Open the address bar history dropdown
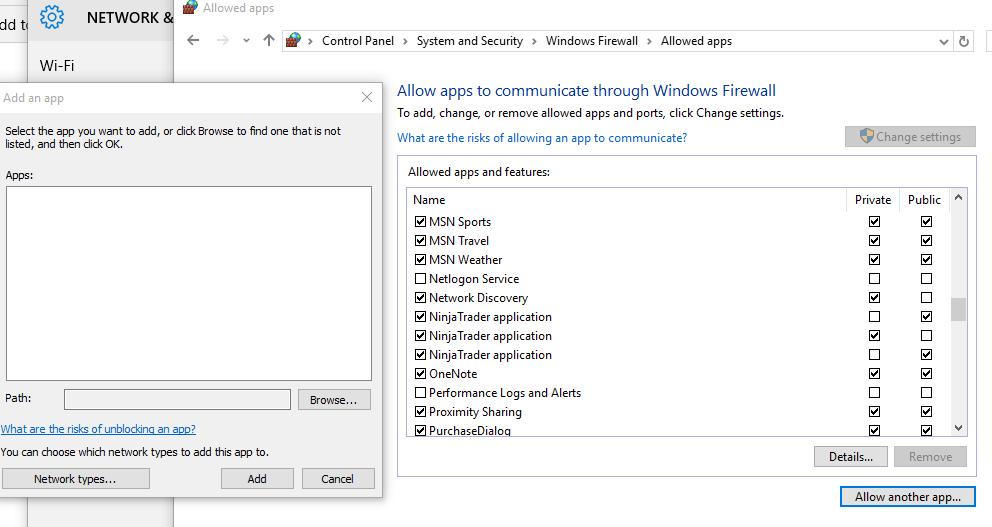992x527 pixels. (943, 41)
